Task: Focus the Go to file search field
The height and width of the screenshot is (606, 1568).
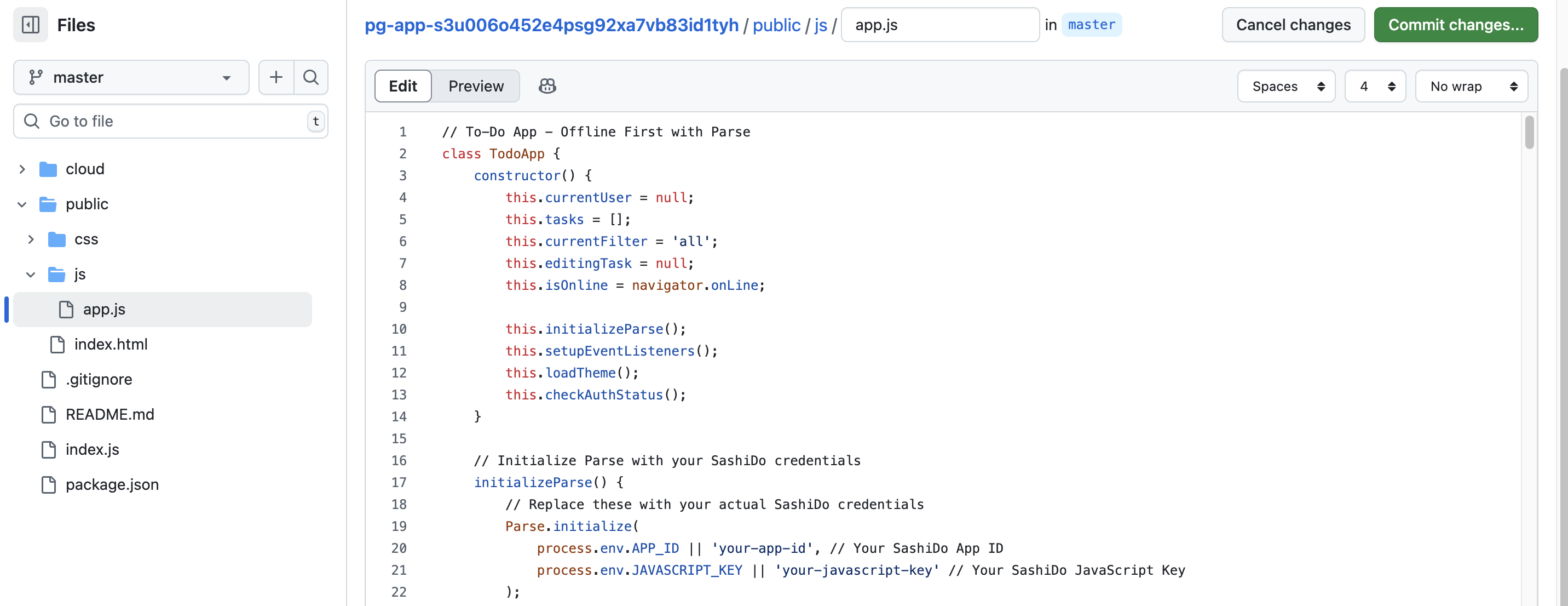Action: (x=170, y=121)
